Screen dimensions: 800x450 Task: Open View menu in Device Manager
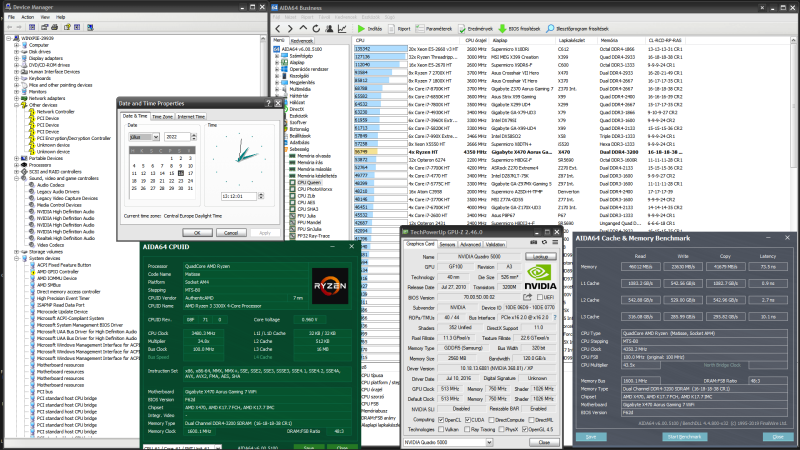[45, 17]
